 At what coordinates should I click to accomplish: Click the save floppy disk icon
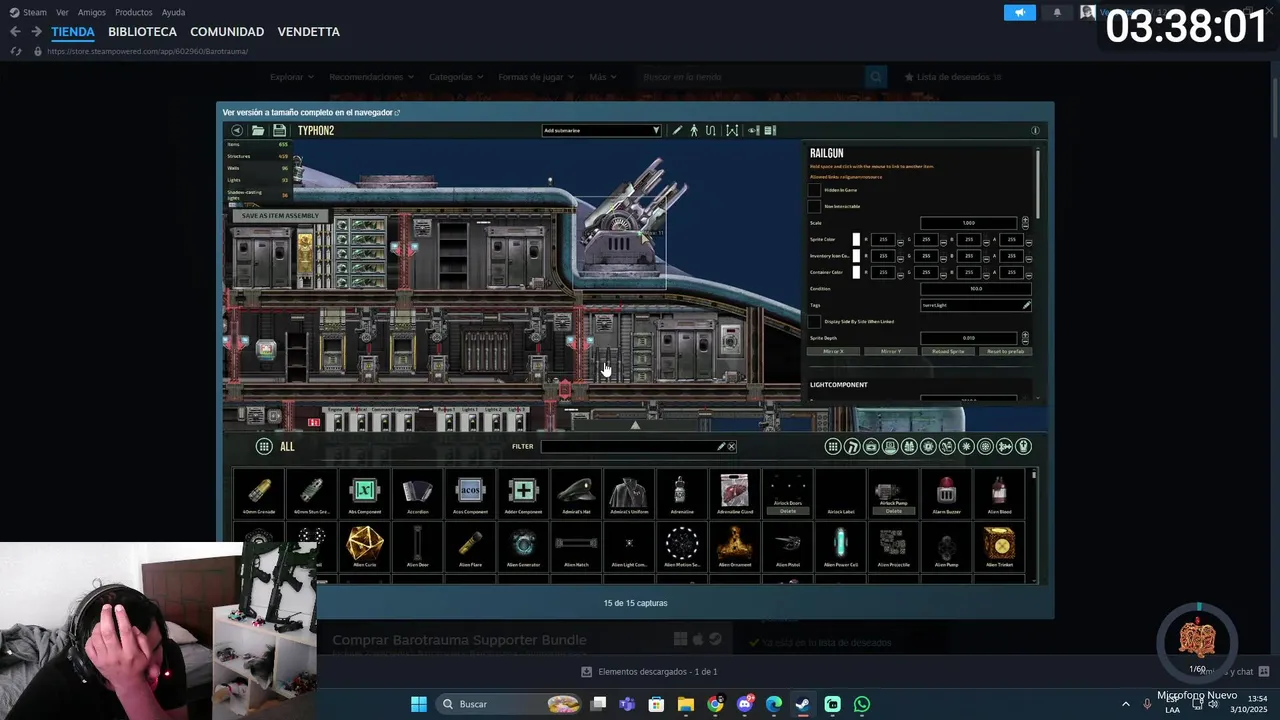pyautogui.click(x=279, y=130)
